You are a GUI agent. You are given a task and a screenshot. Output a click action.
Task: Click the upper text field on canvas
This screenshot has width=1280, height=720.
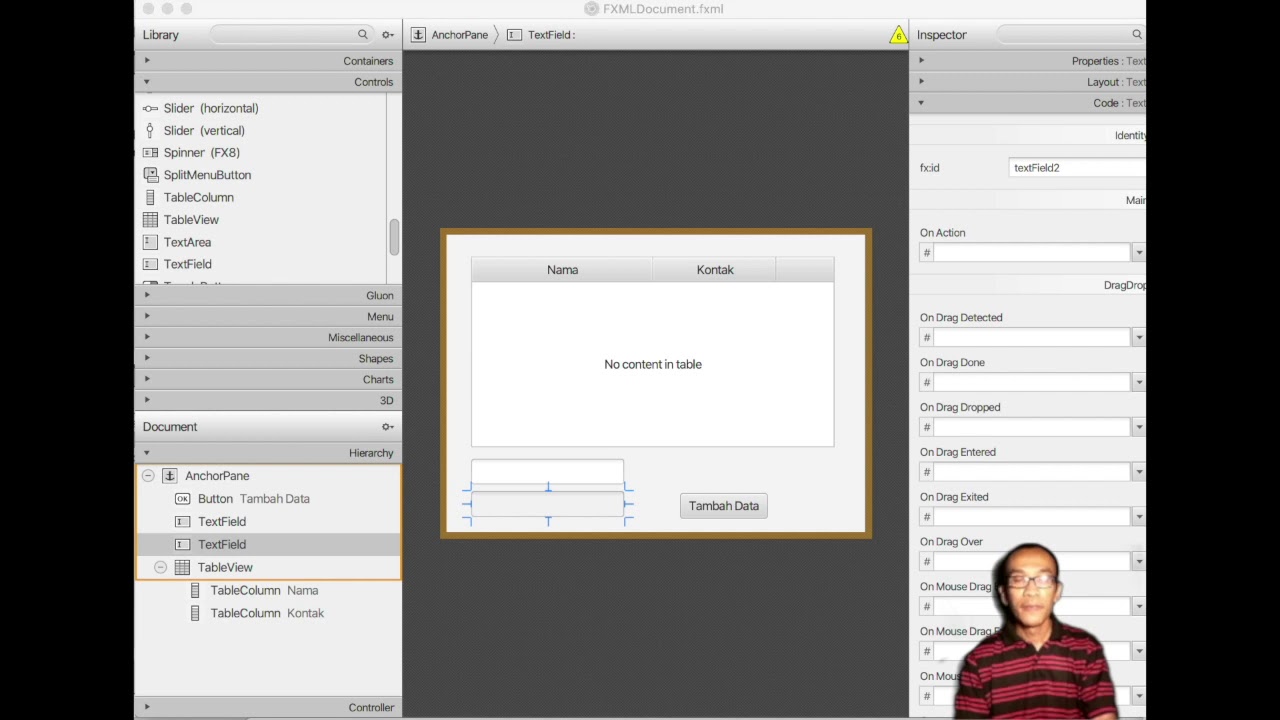click(547, 471)
